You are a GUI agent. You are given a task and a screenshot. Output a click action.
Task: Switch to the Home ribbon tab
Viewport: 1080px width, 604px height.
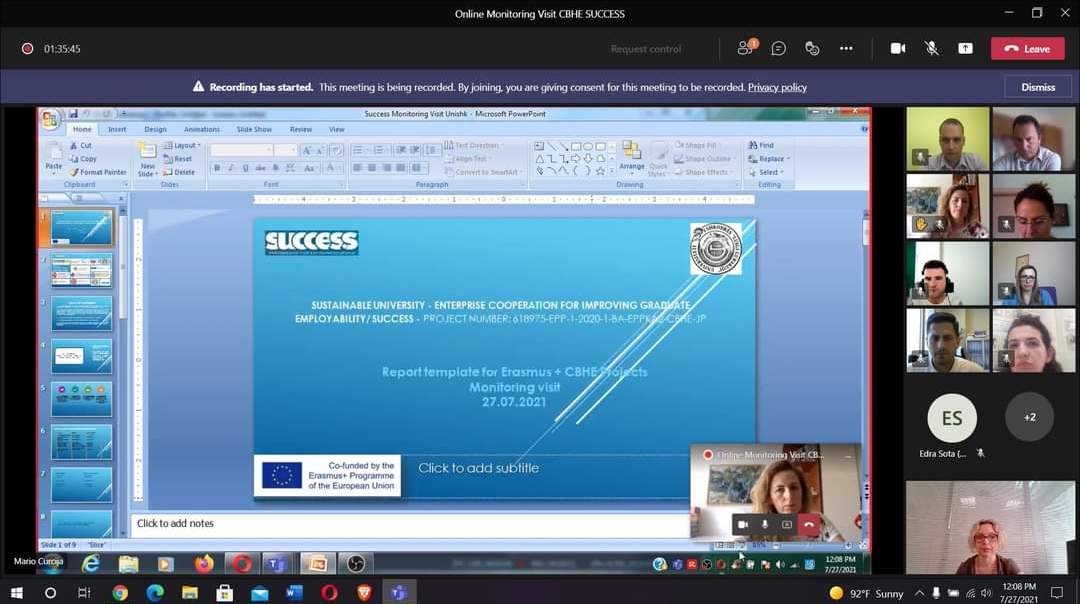[82, 129]
